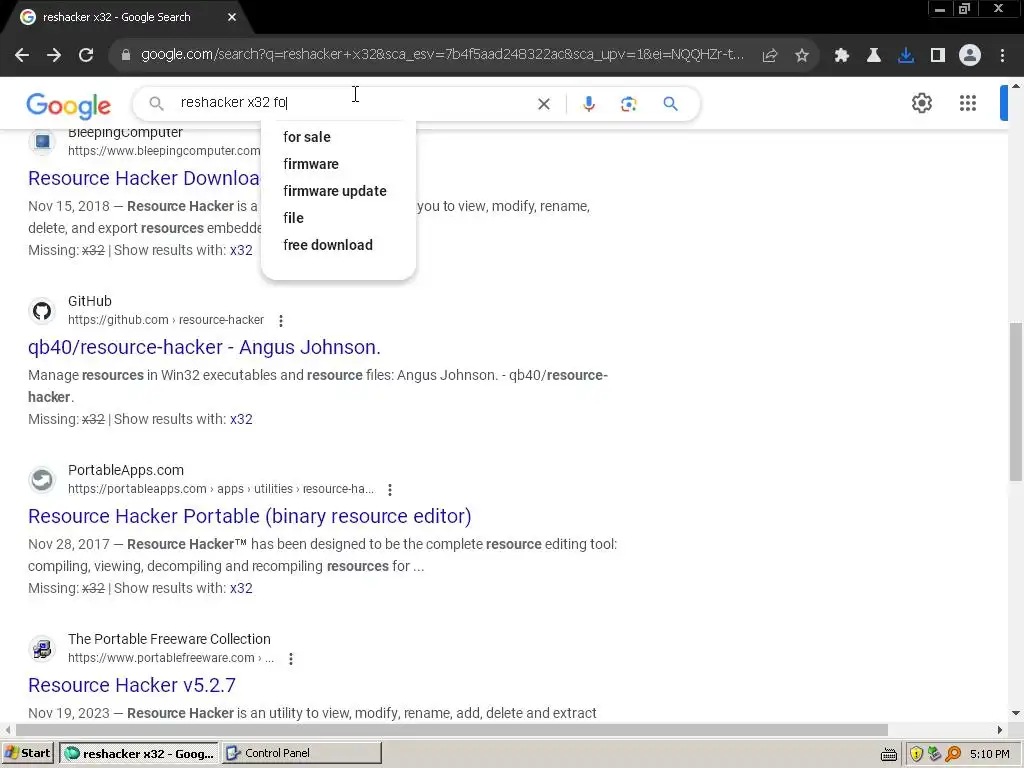
Task: Start voice search with microphone icon
Action: coord(588,104)
